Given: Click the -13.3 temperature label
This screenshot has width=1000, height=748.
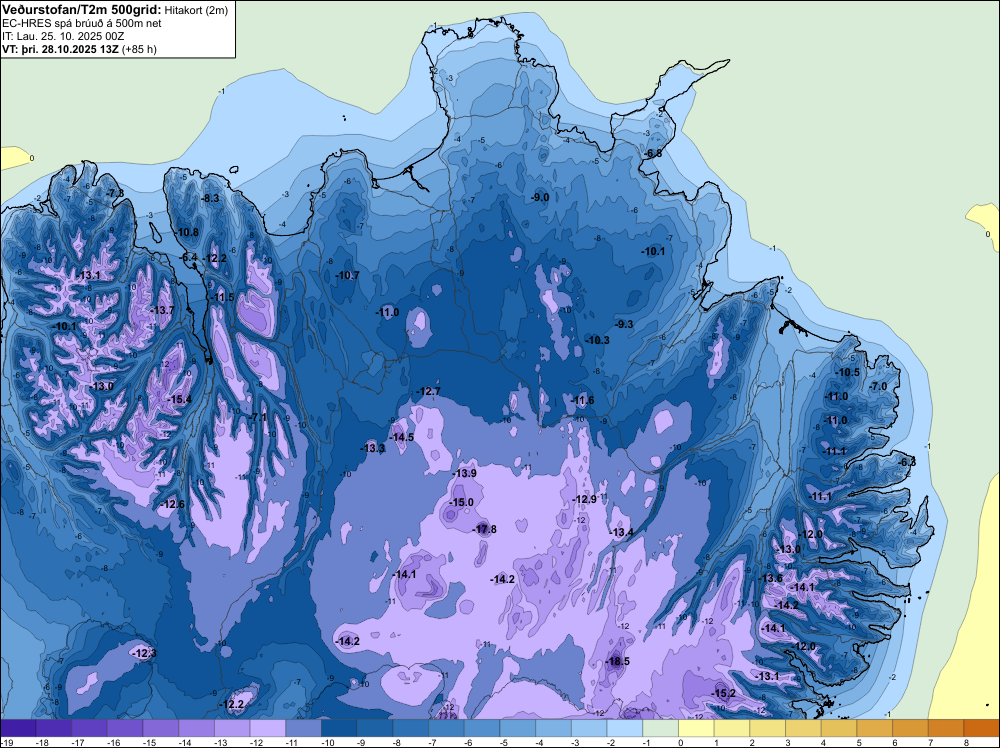Looking at the screenshot, I should click(374, 448).
